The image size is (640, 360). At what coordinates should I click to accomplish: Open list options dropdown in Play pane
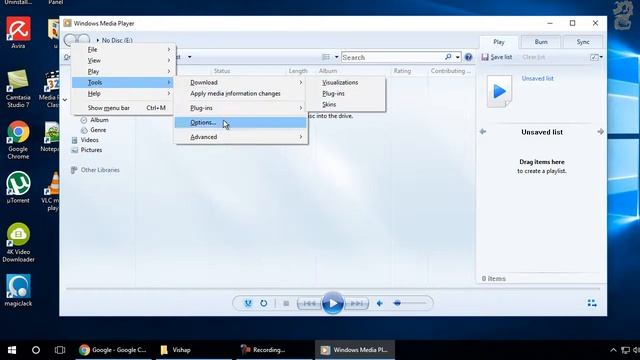pos(596,57)
